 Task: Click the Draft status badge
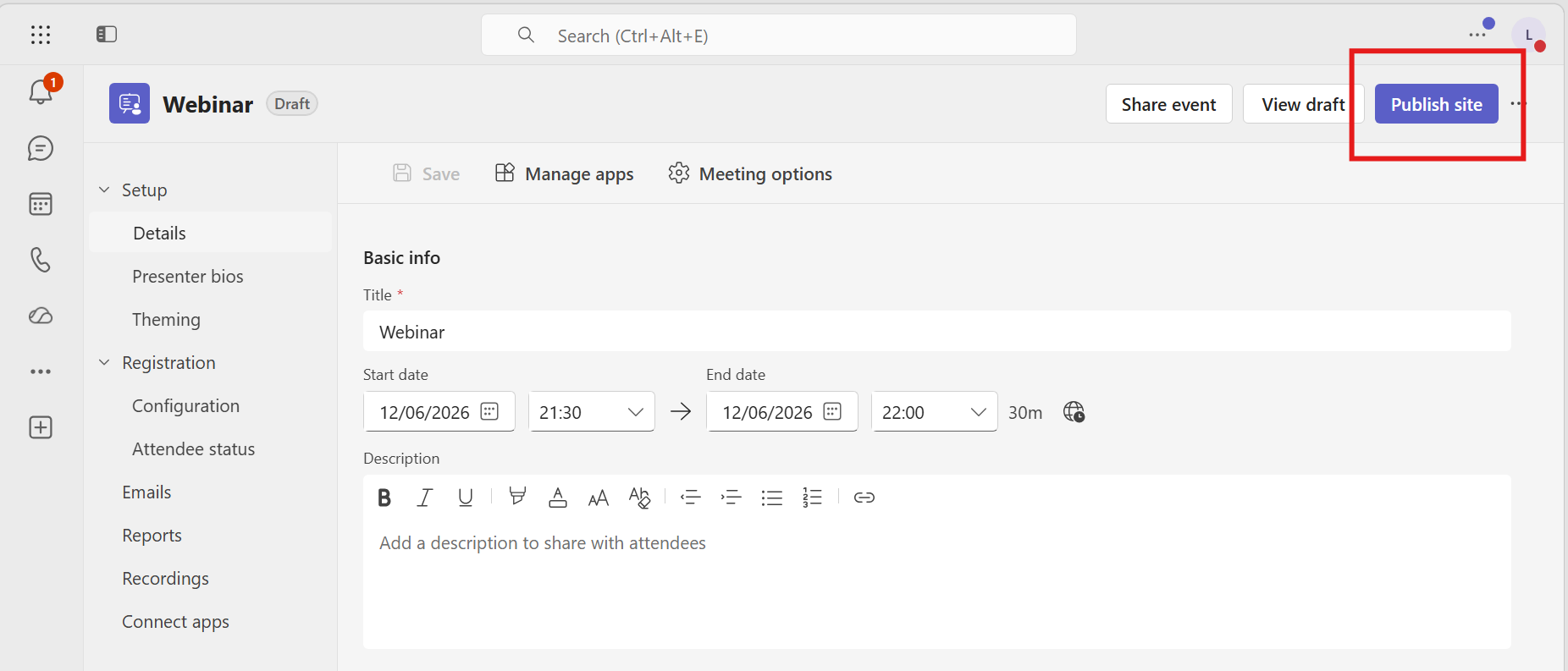click(292, 104)
